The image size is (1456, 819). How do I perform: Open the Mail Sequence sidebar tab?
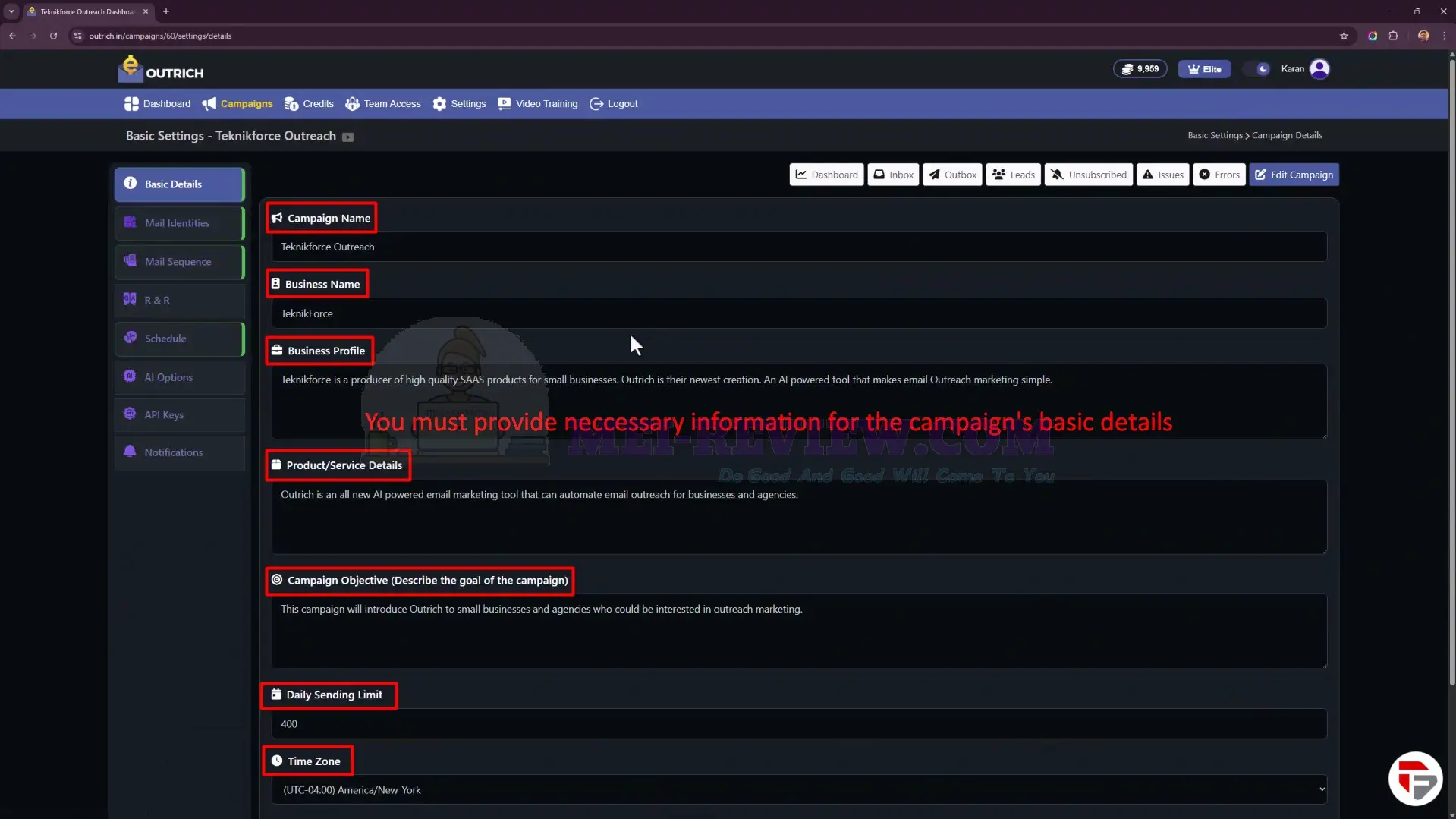click(180, 262)
